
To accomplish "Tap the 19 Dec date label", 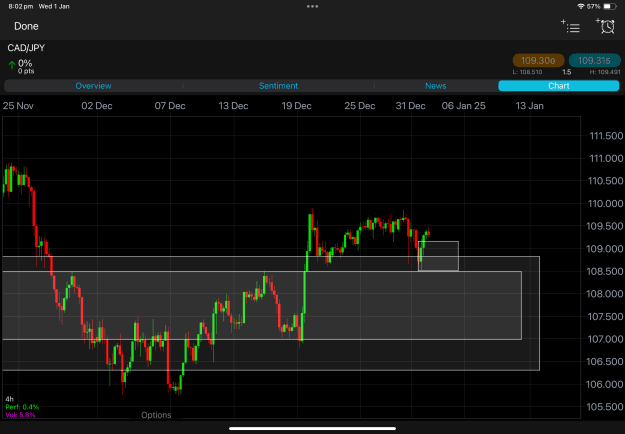I will 296,106.
